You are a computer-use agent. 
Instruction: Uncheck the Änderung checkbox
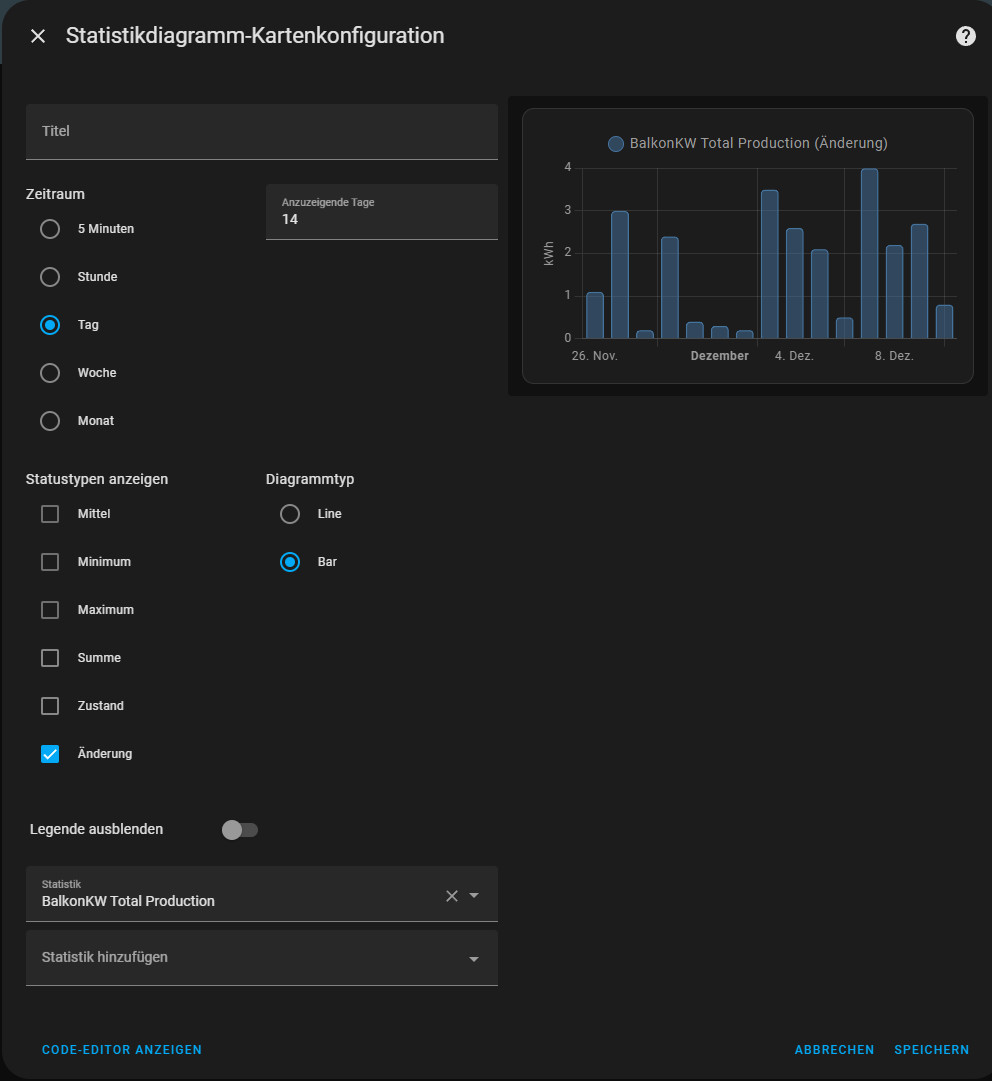pyautogui.click(x=50, y=754)
